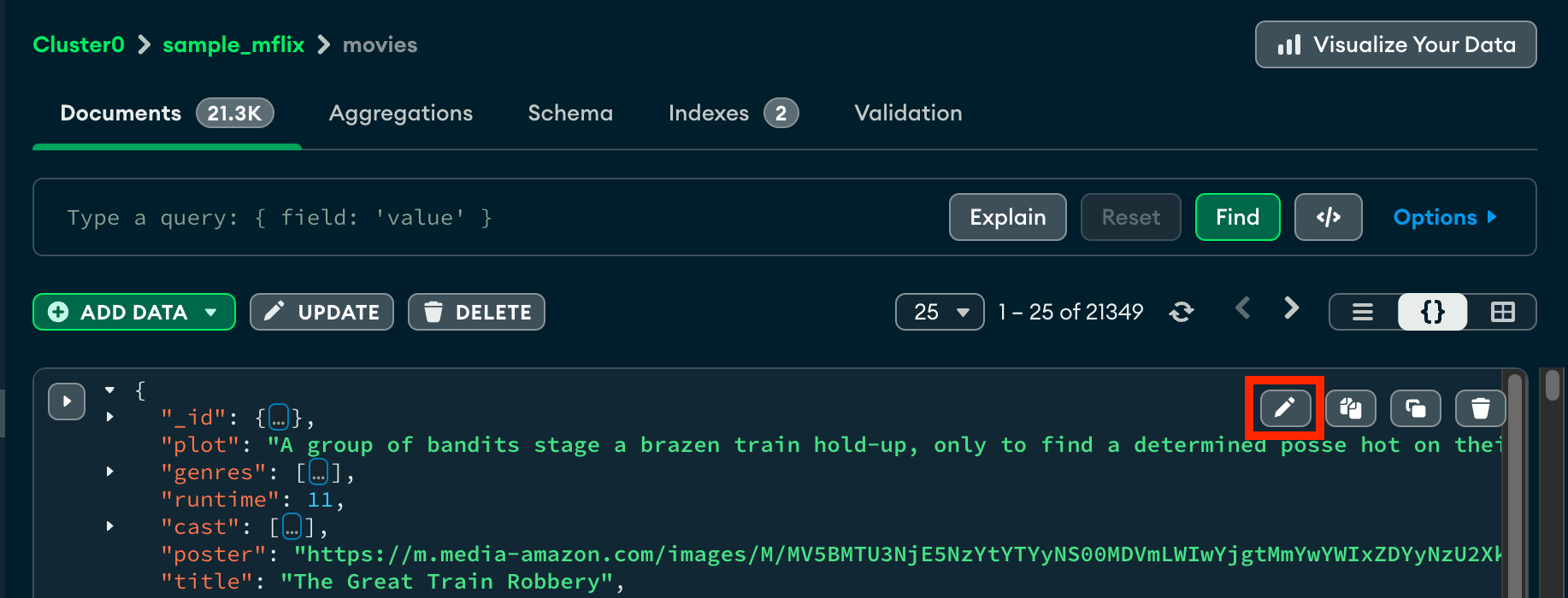Switch to the Schema tab
Screen dimensions: 1568x598
tap(570, 113)
